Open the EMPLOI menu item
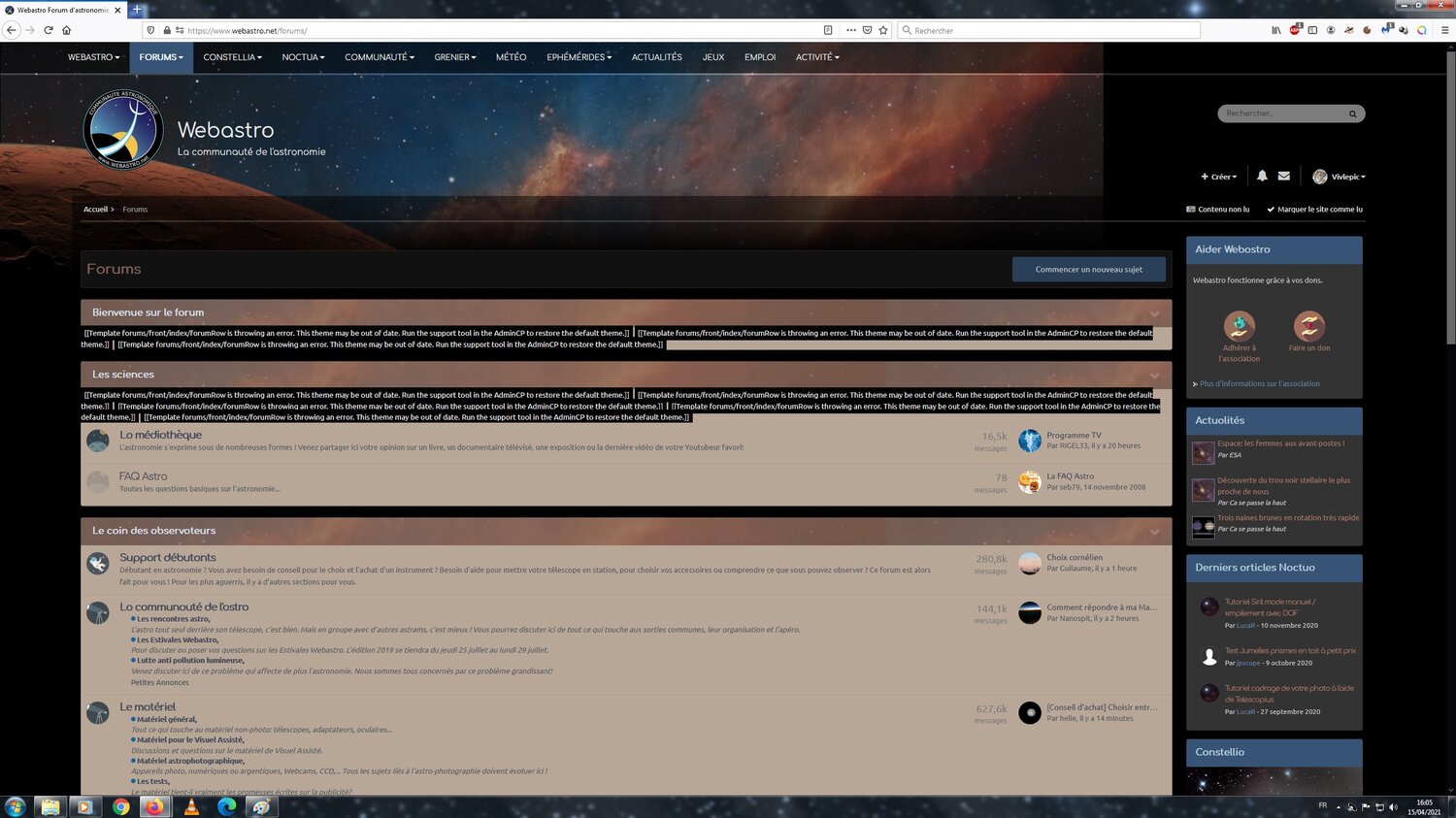The height and width of the screenshot is (818, 1456). tap(760, 57)
